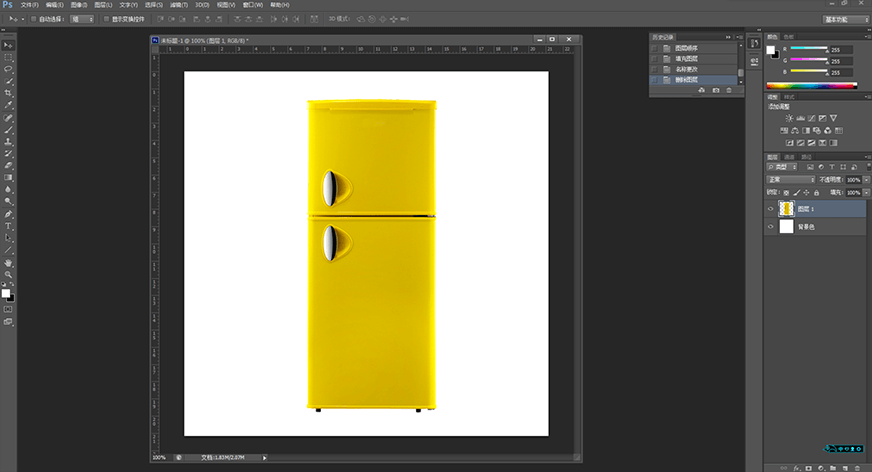The height and width of the screenshot is (472, 872).
Task: Create new document from current state
Action: pos(701,91)
